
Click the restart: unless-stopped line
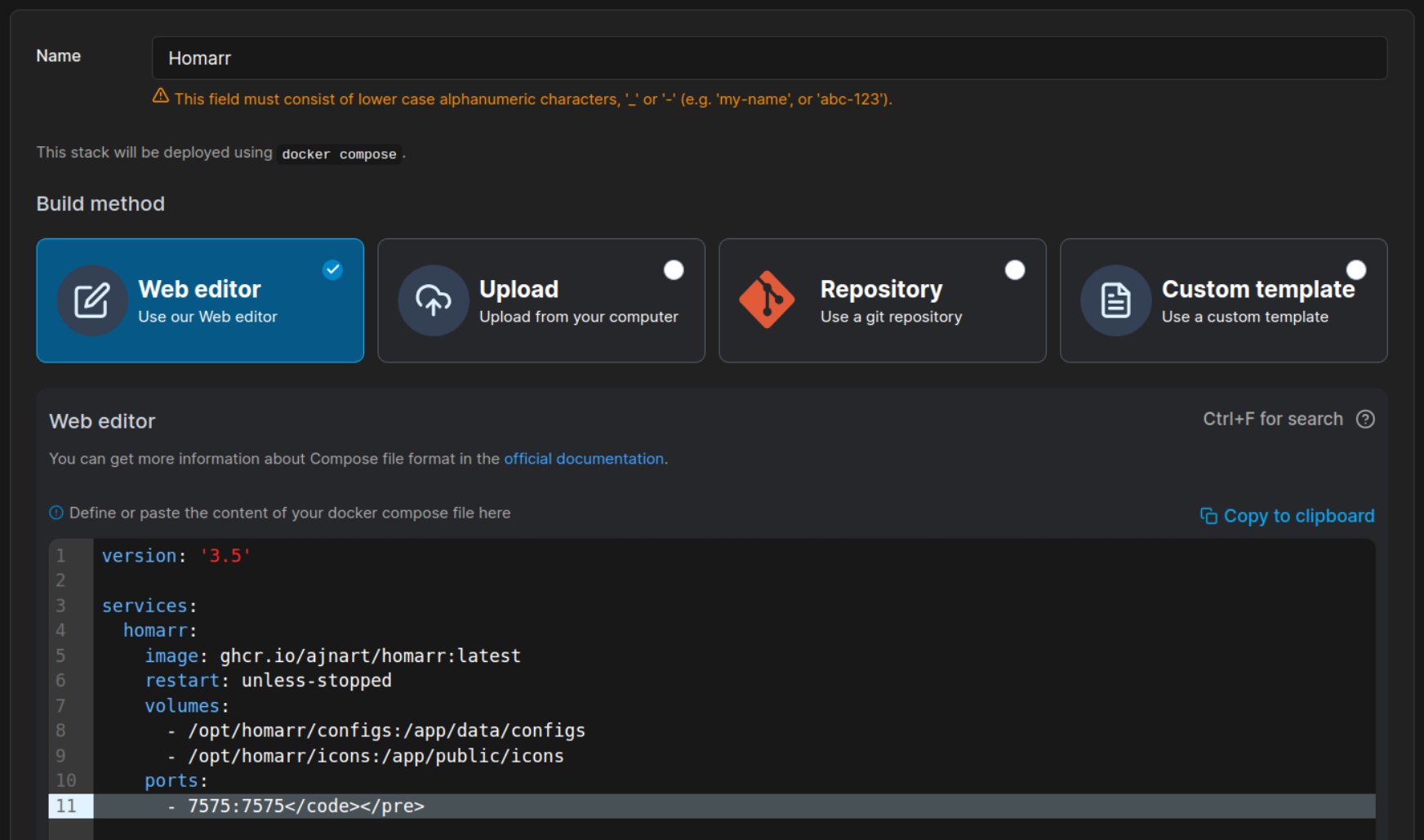coord(268,681)
